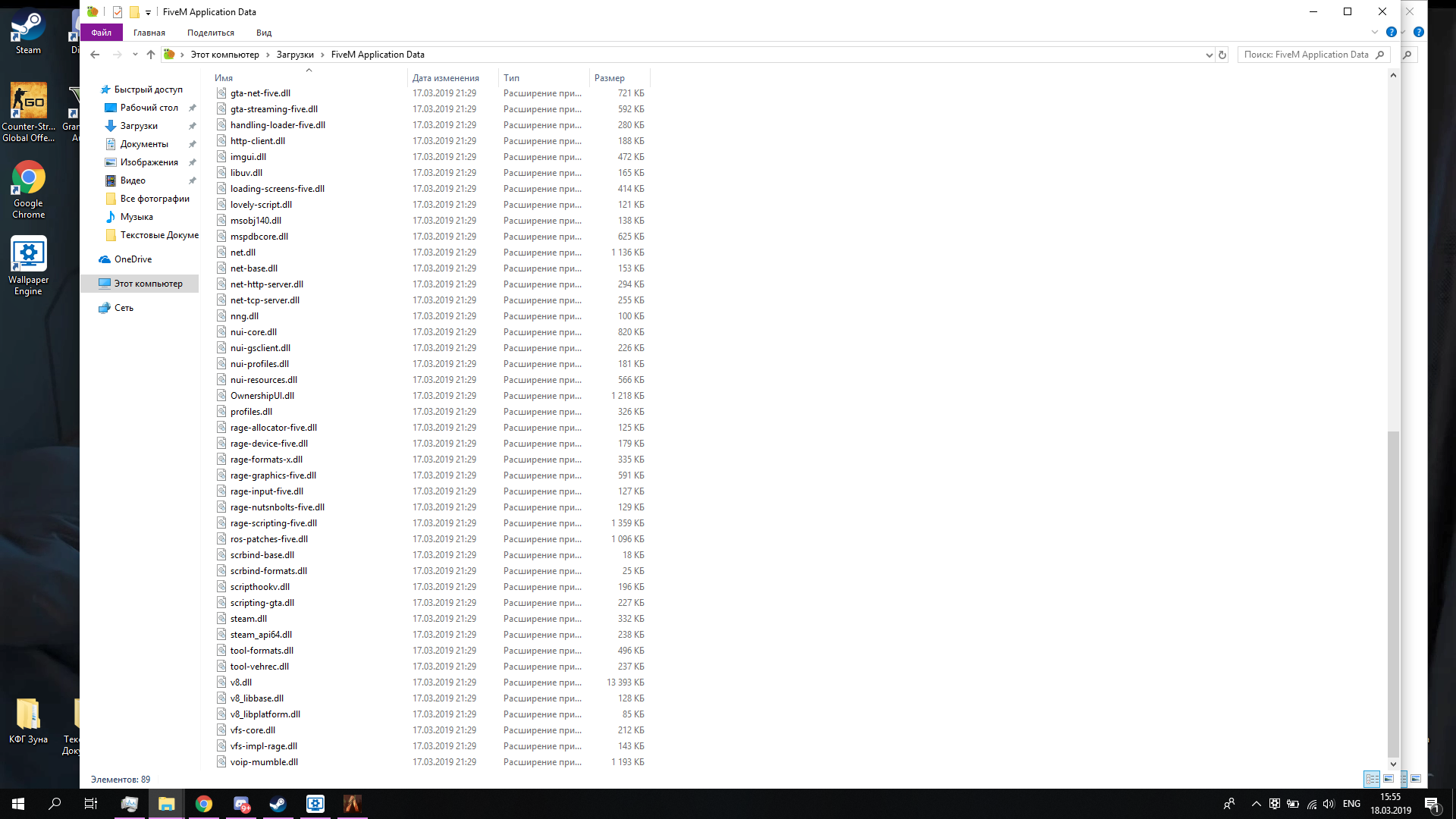The height and width of the screenshot is (819, 1456).
Task: Open Загрузки in navigation pane
Action: 139,126
